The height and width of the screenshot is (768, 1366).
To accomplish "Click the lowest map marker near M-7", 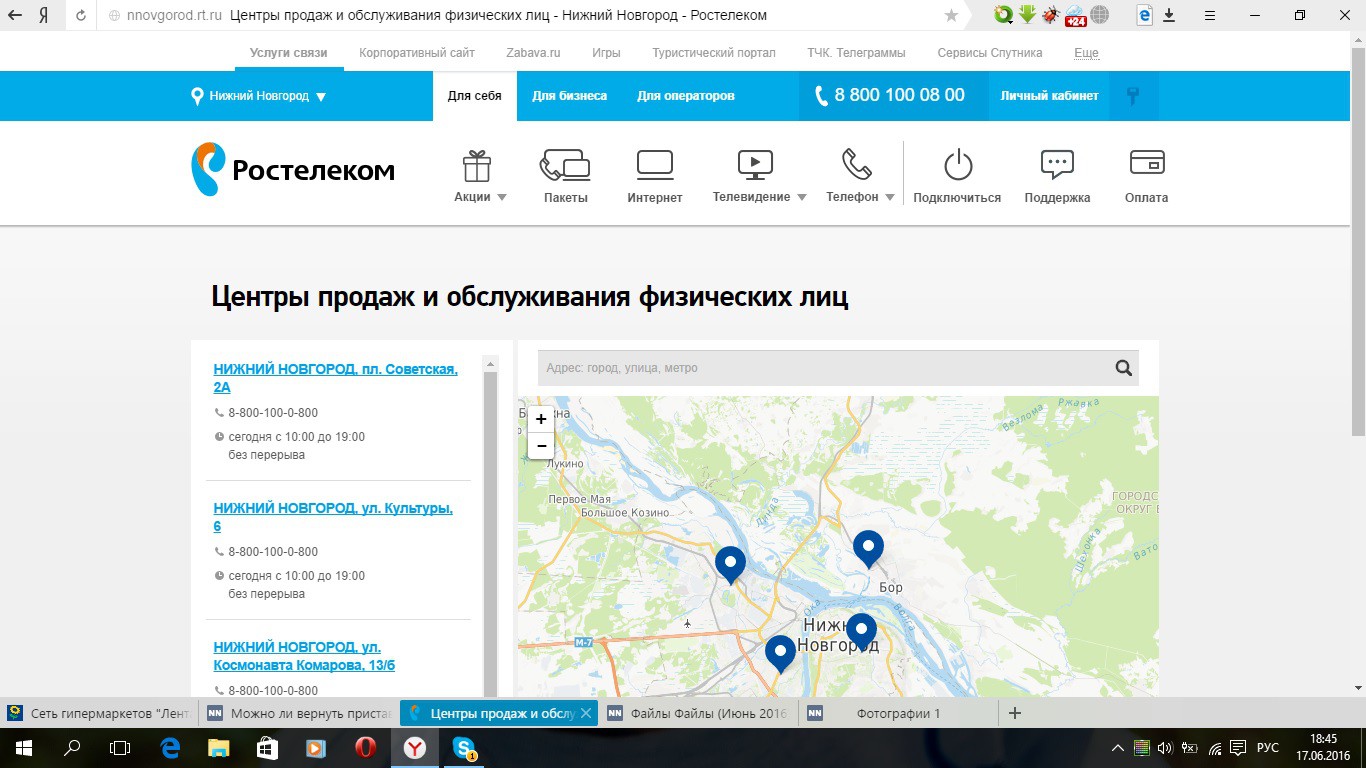I will tap(780, 653).
